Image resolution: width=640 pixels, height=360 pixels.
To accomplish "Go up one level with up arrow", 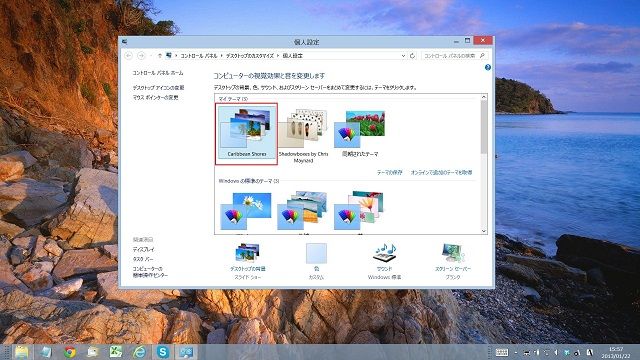I will click(x=160, y=56).
